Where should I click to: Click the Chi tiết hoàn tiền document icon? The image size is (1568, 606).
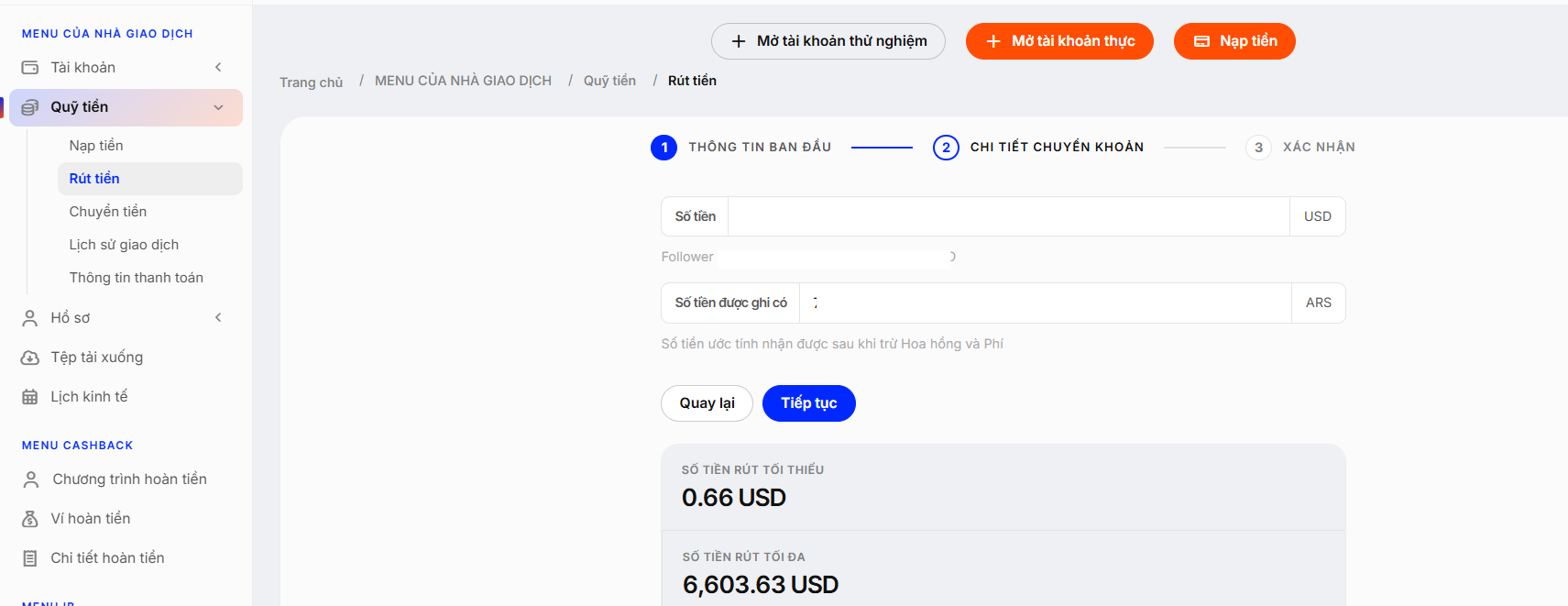(x=30, y=558)
